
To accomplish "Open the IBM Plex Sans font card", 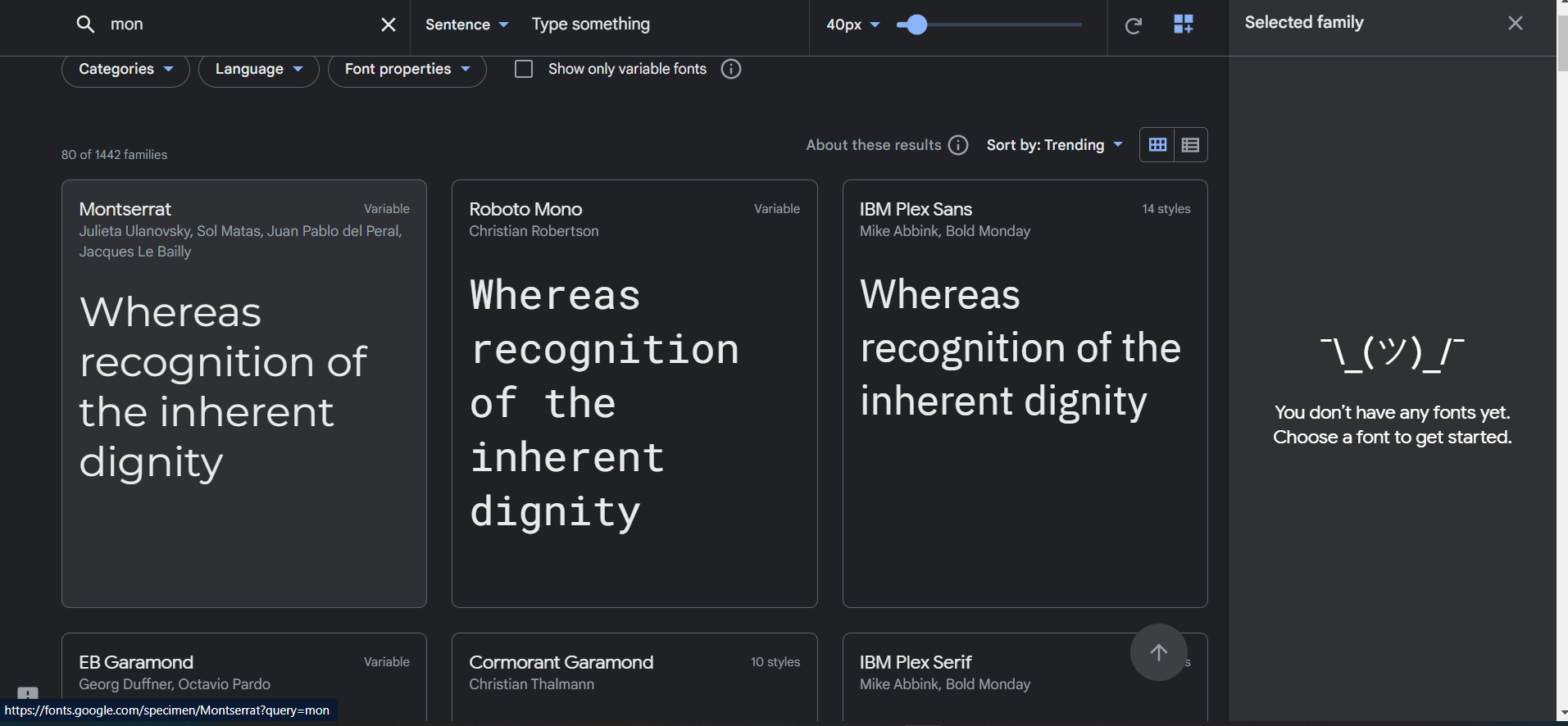I will [1025, 393].
